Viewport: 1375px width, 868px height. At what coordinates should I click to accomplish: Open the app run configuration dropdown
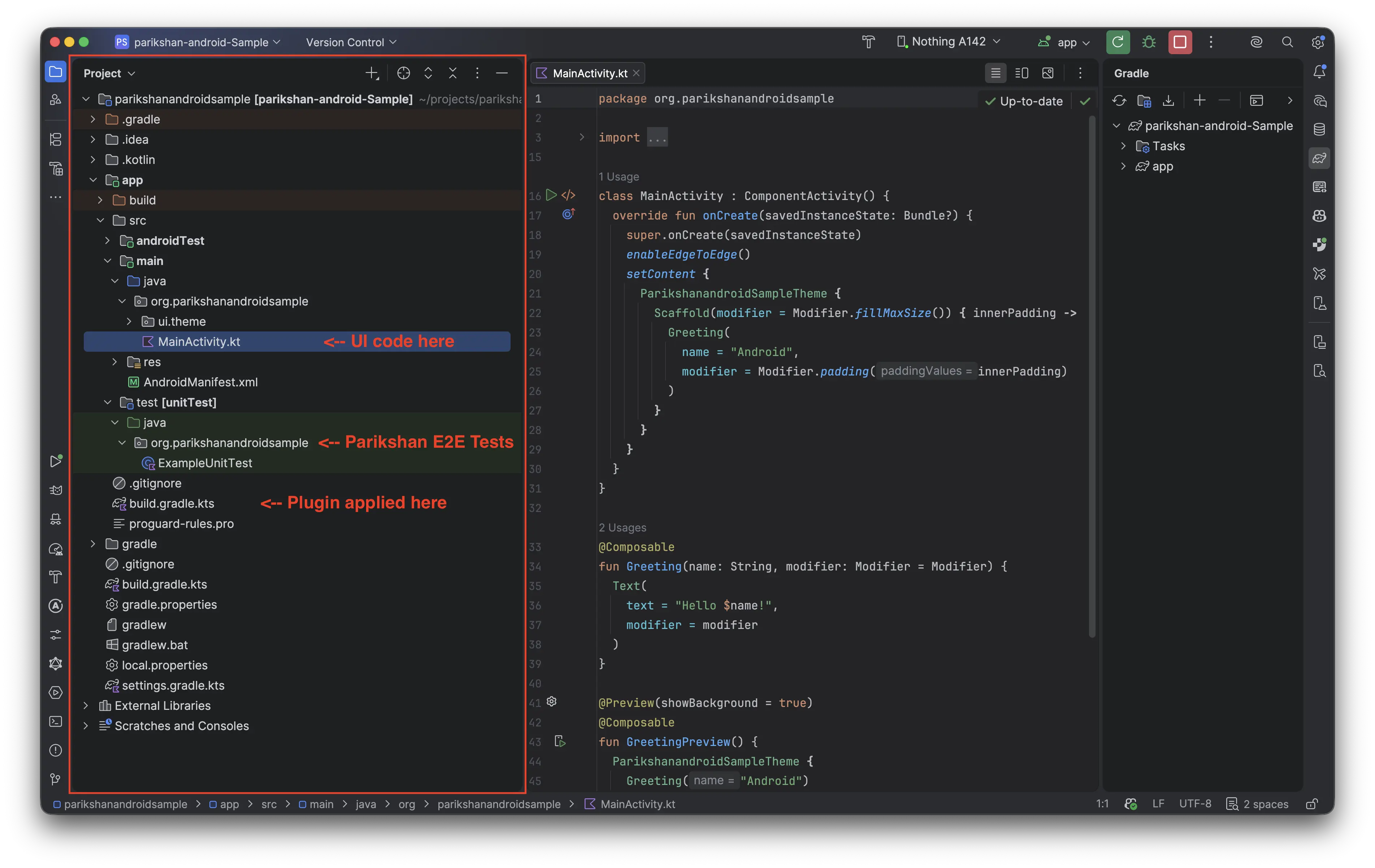point(1064,42)
